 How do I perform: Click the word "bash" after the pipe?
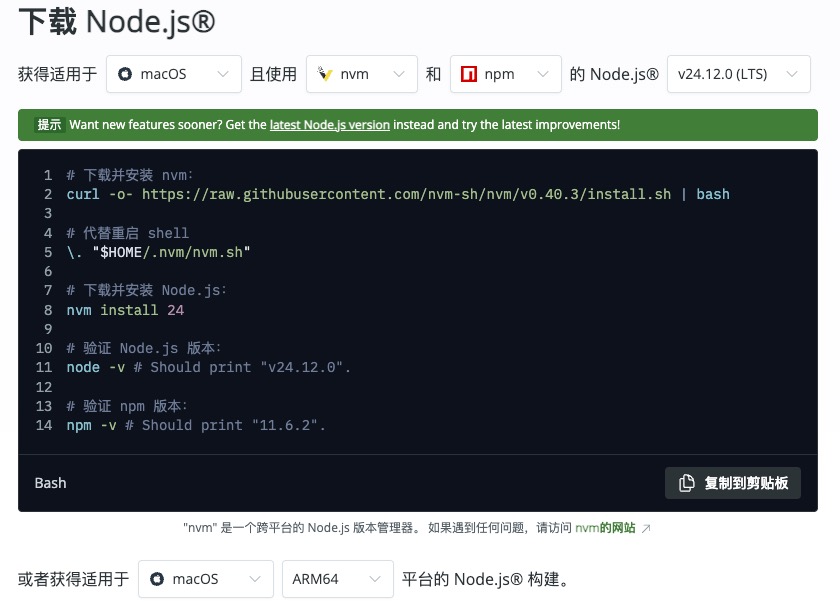pos(713,194)
